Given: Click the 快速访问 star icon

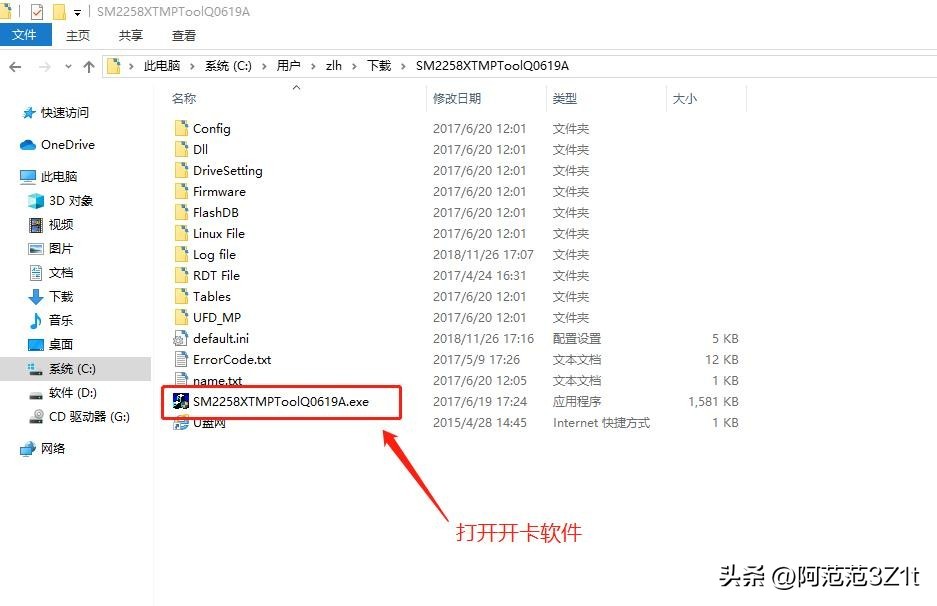Looking at the screenshot, I should (x=28, y=113).
